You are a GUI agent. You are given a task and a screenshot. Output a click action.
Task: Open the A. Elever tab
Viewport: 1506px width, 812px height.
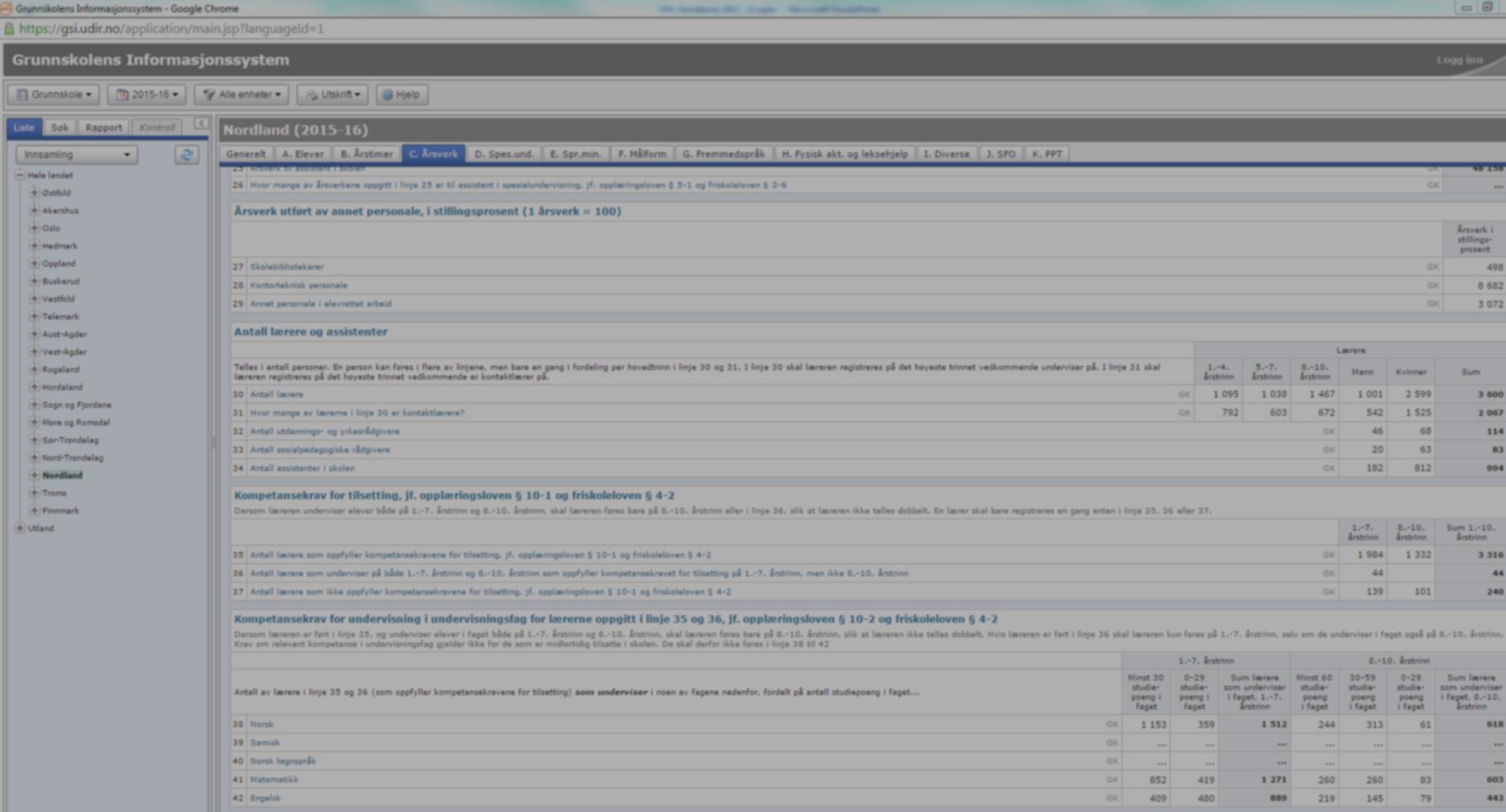(x=302, y=153)
